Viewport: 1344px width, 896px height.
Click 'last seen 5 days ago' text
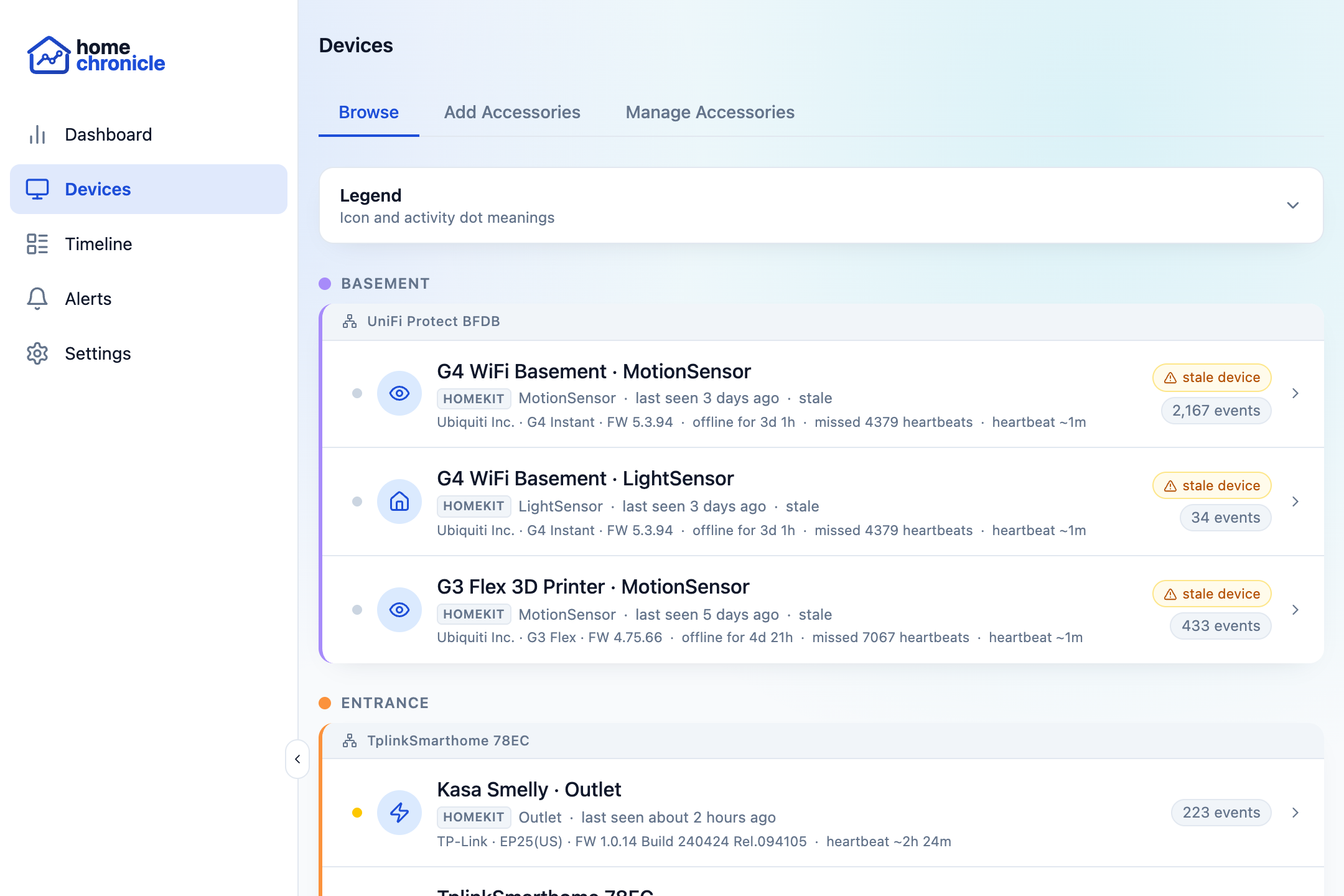(x=707, y=615)
